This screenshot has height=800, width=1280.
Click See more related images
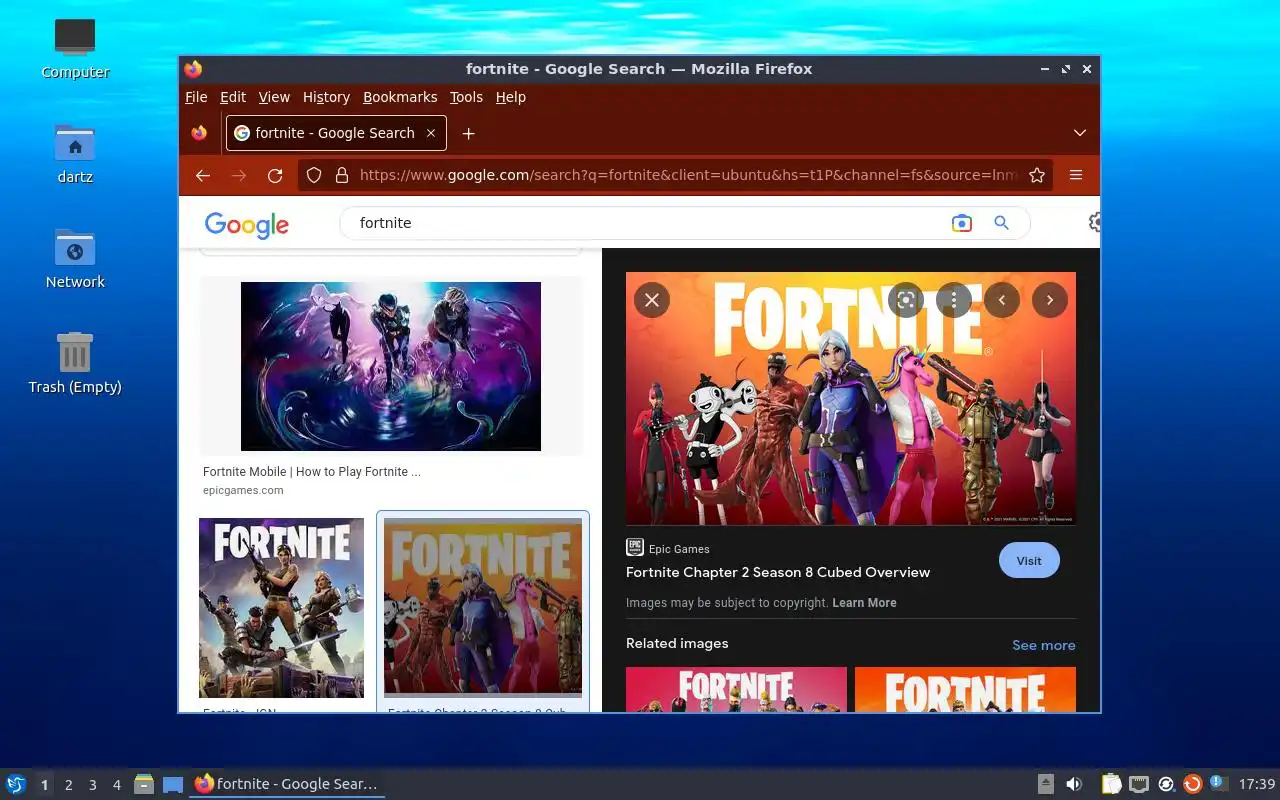pos(1044,645)
